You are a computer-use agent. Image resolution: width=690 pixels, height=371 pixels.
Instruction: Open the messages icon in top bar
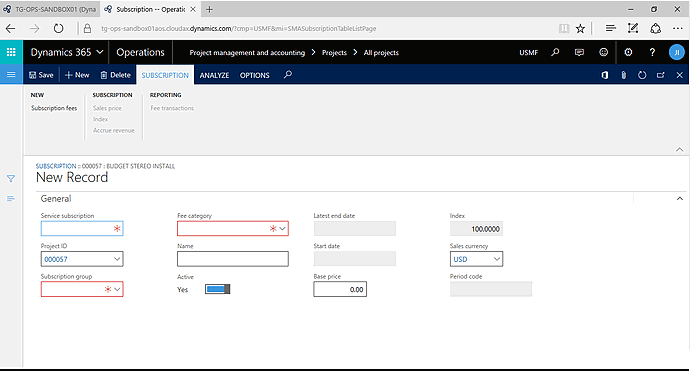coord(580,52)
